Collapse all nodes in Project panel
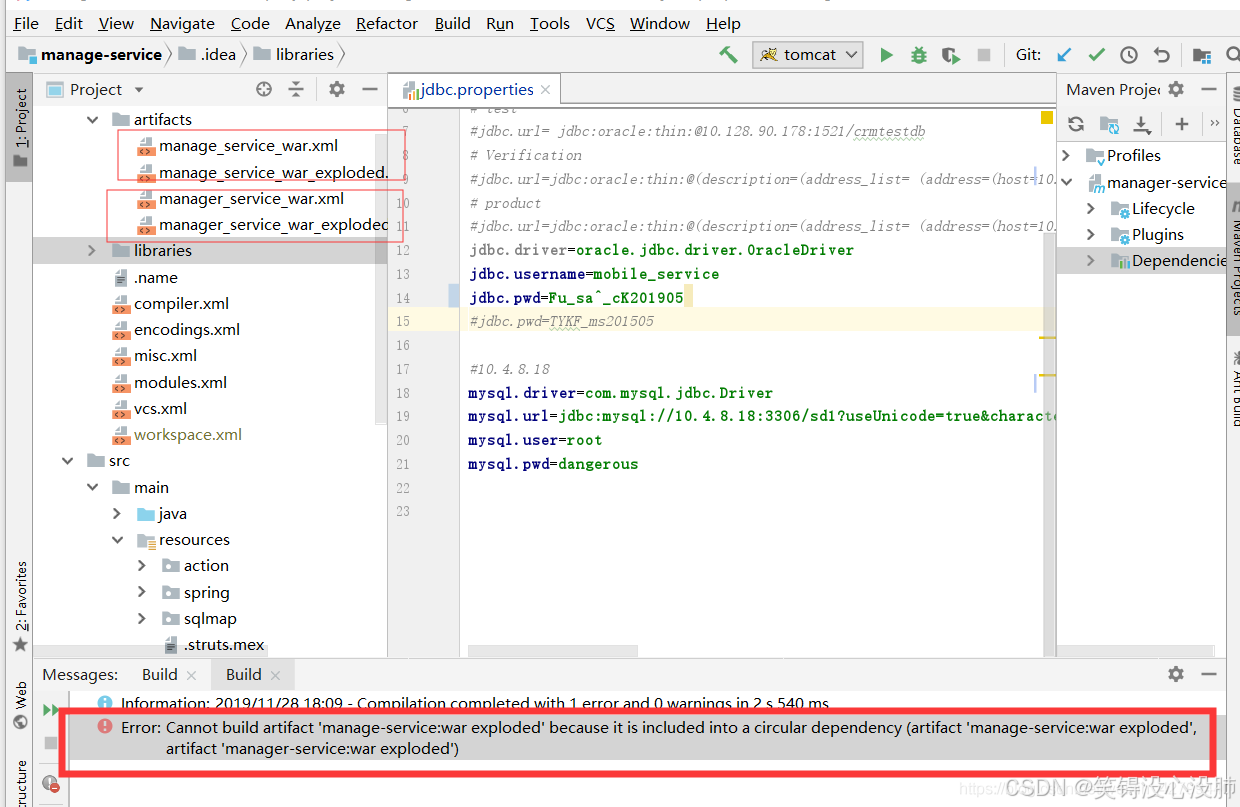The image size is (1240, 807). (296, 89)
